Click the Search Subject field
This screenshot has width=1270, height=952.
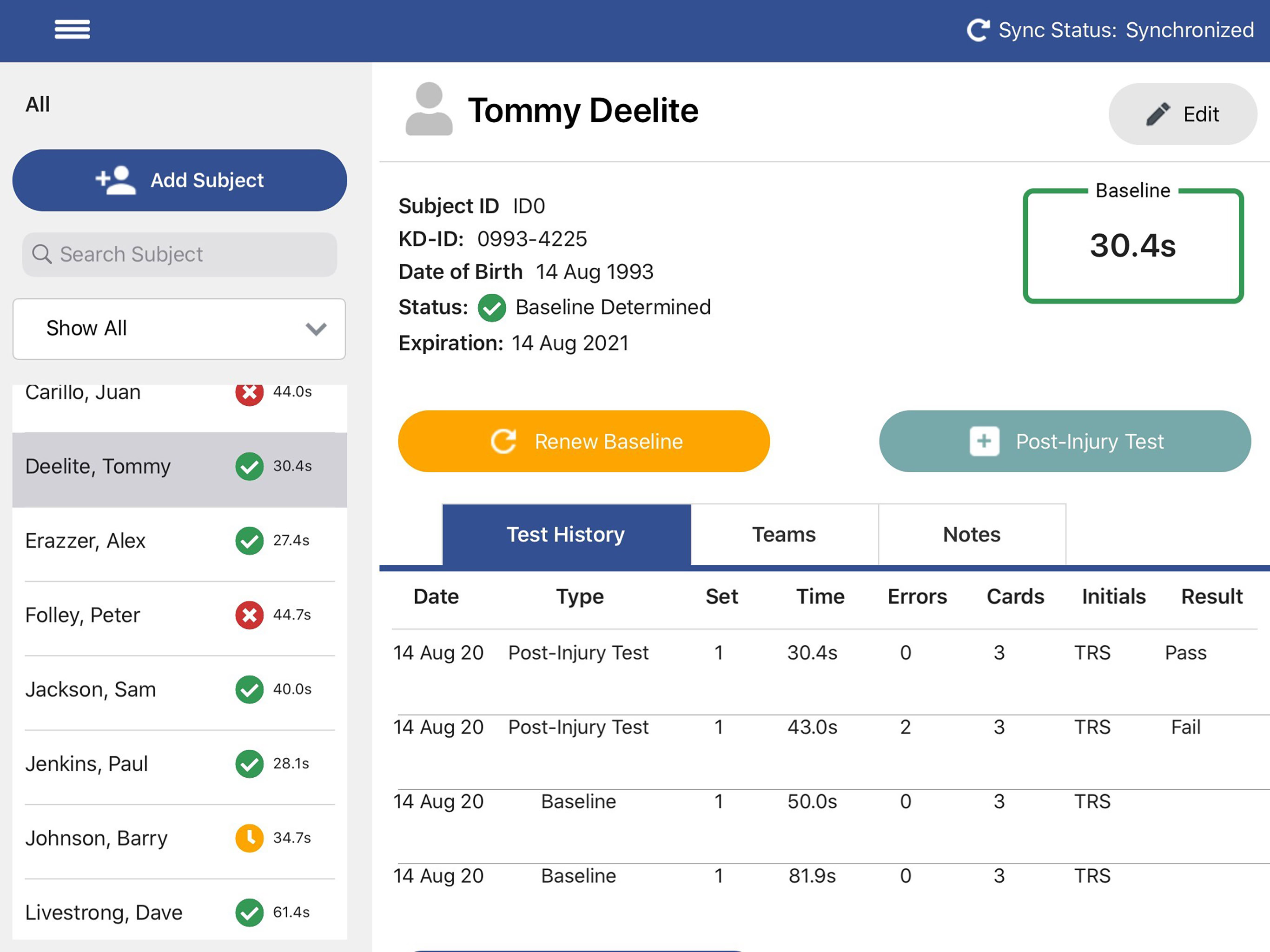(x=180, y=254)
